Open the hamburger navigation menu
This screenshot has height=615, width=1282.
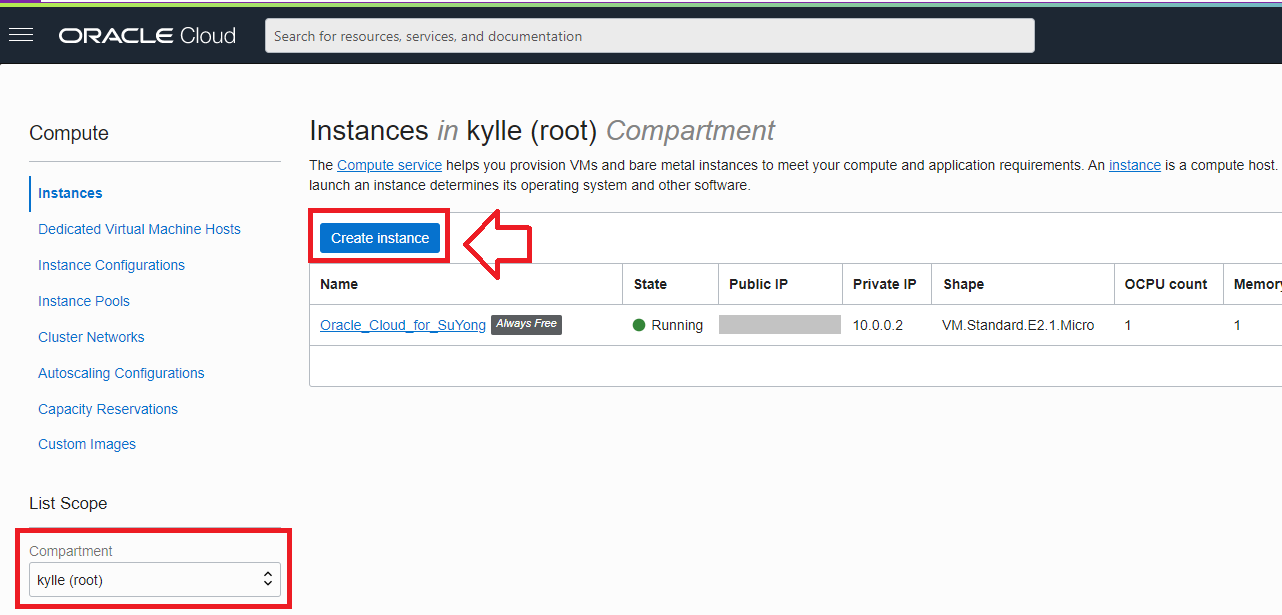[x=21, y=35]
